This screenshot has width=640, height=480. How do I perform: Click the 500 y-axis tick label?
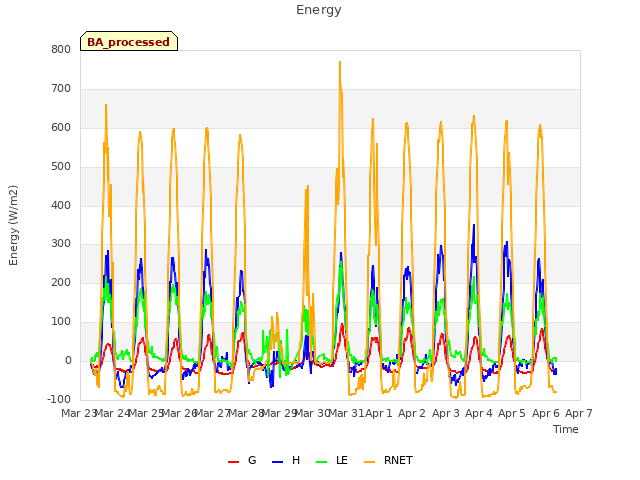[x=61, y=167]
